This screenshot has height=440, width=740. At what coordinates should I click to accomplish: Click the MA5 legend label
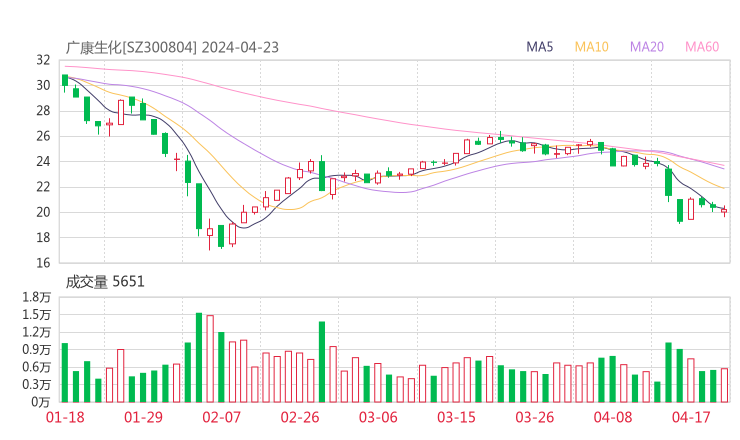pos(539,47)
